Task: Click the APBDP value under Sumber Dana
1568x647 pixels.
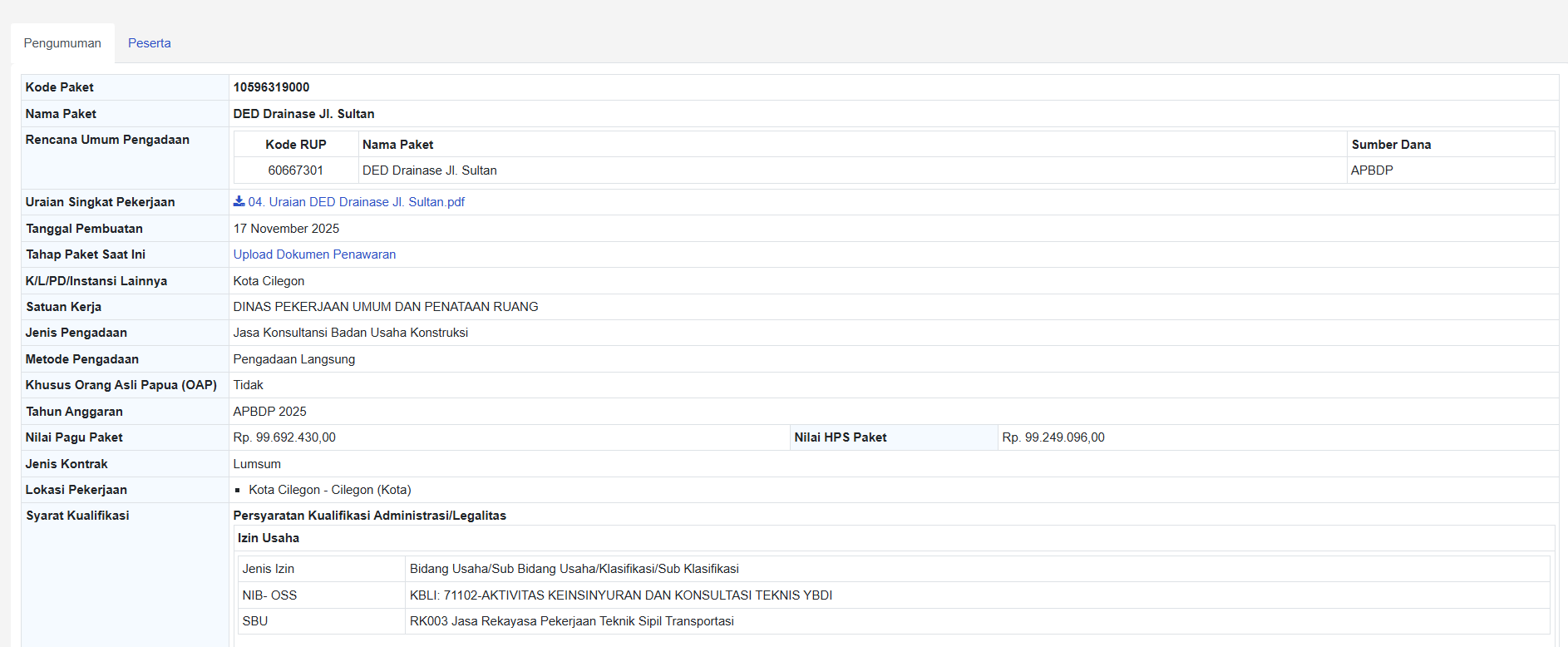Action: [1372, 170]
